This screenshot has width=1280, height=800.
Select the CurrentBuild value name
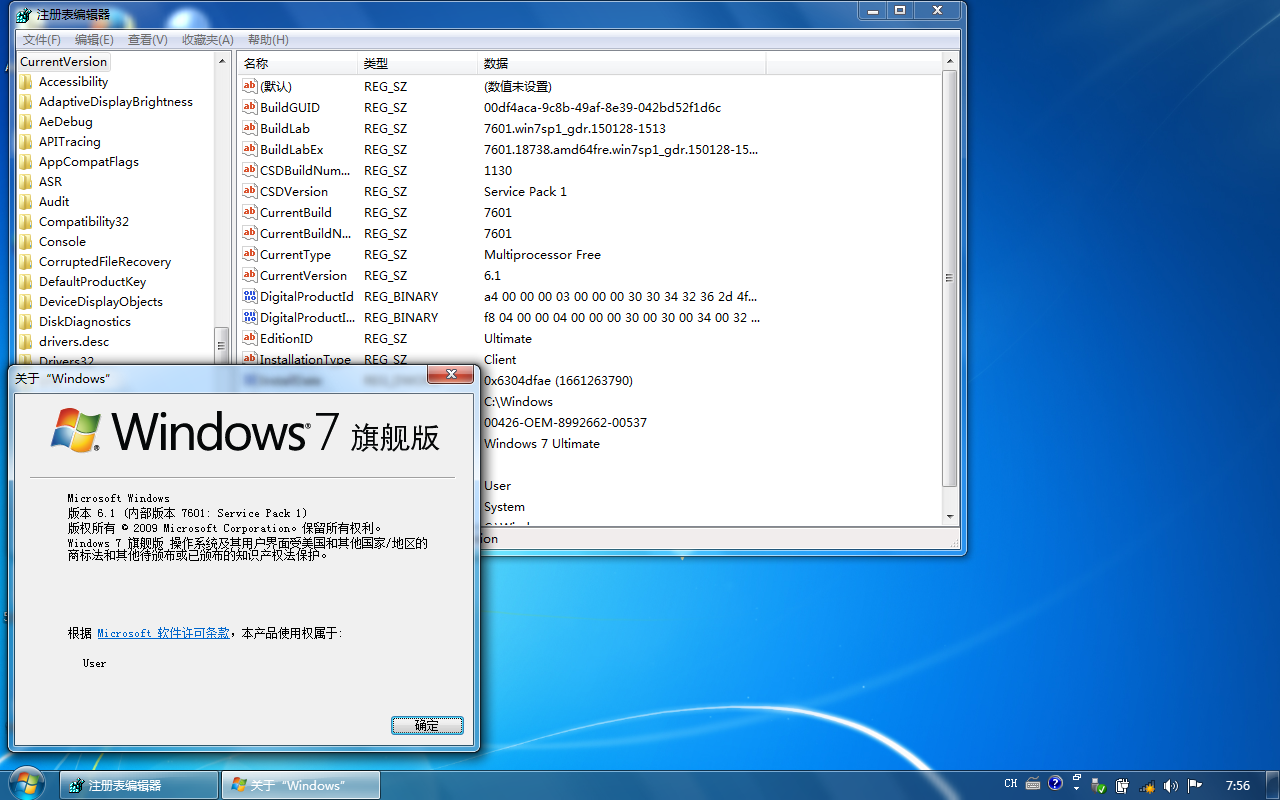(296, 212)
